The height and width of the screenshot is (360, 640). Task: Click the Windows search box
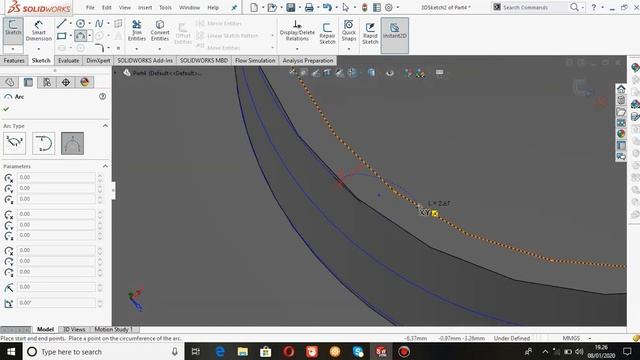(103, 352)
